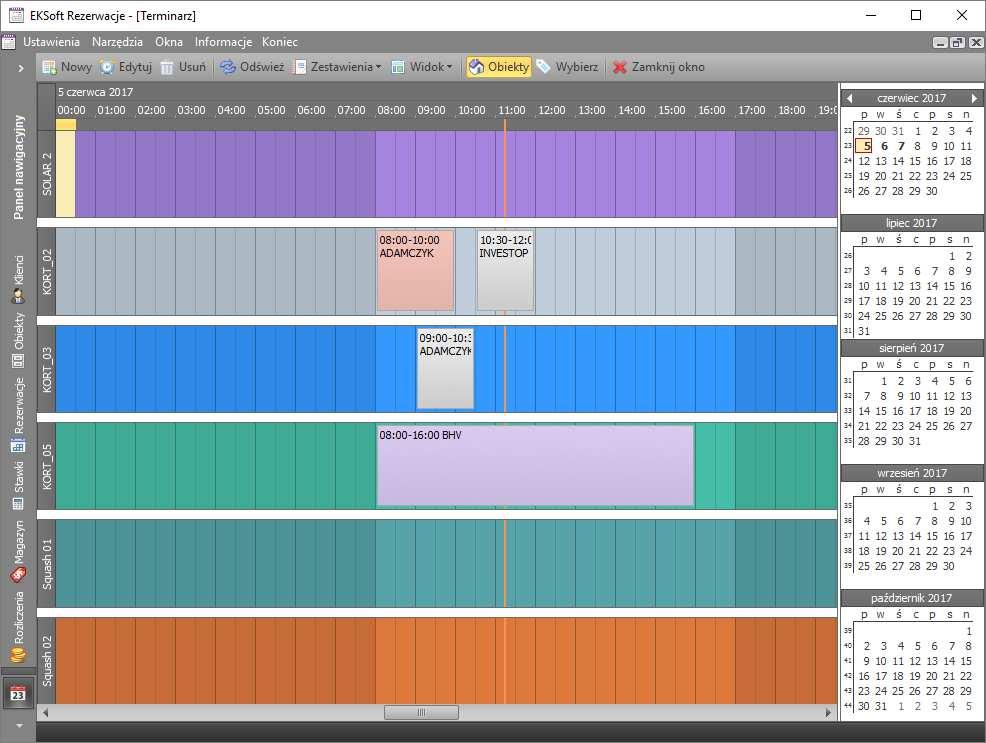Screen dimensions: 986x743
Task: Click the SOLAR 2 row header
Action: pyautogui.click(x=47, y=174)
